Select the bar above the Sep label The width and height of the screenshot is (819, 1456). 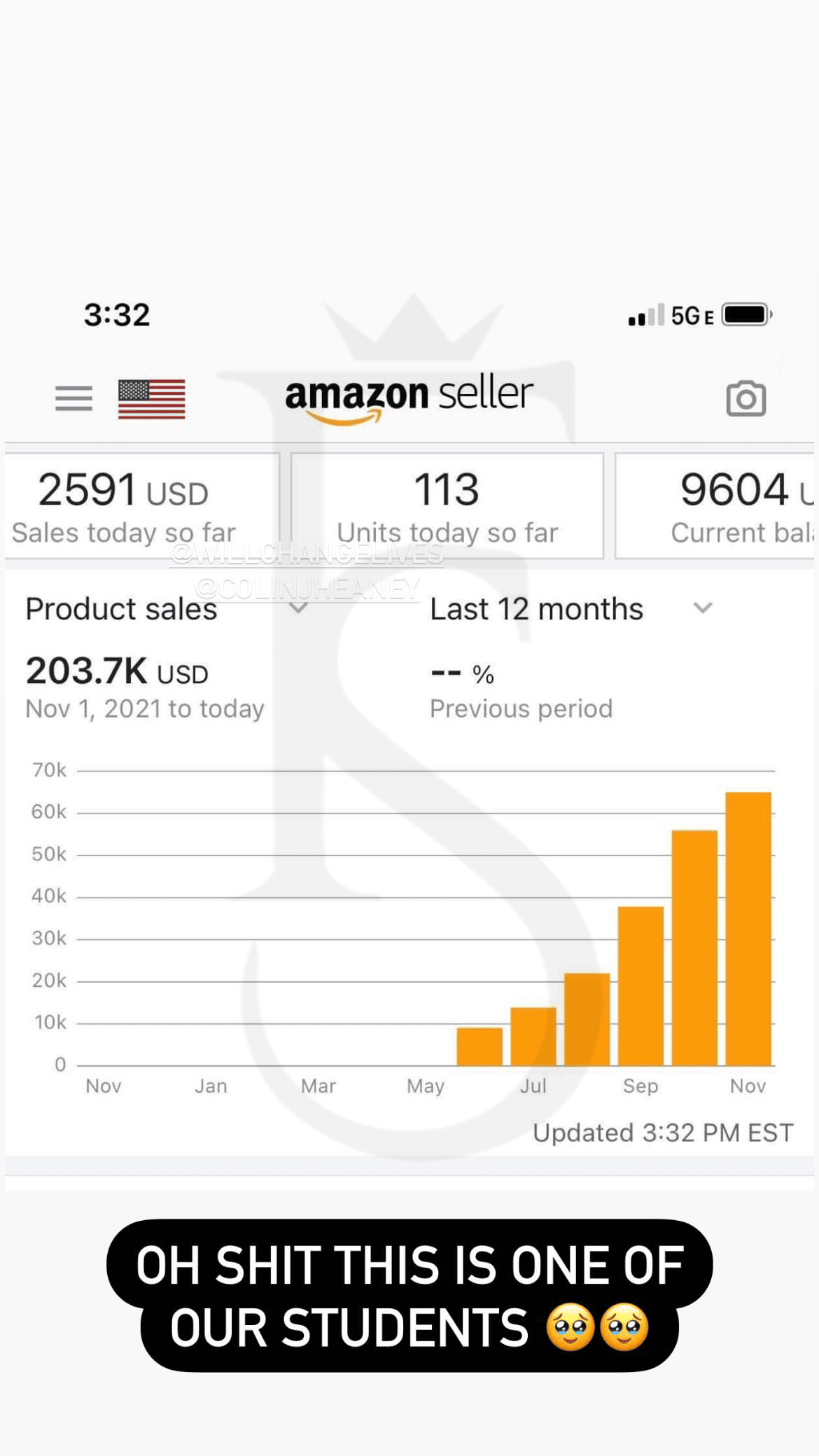(640, 986)
